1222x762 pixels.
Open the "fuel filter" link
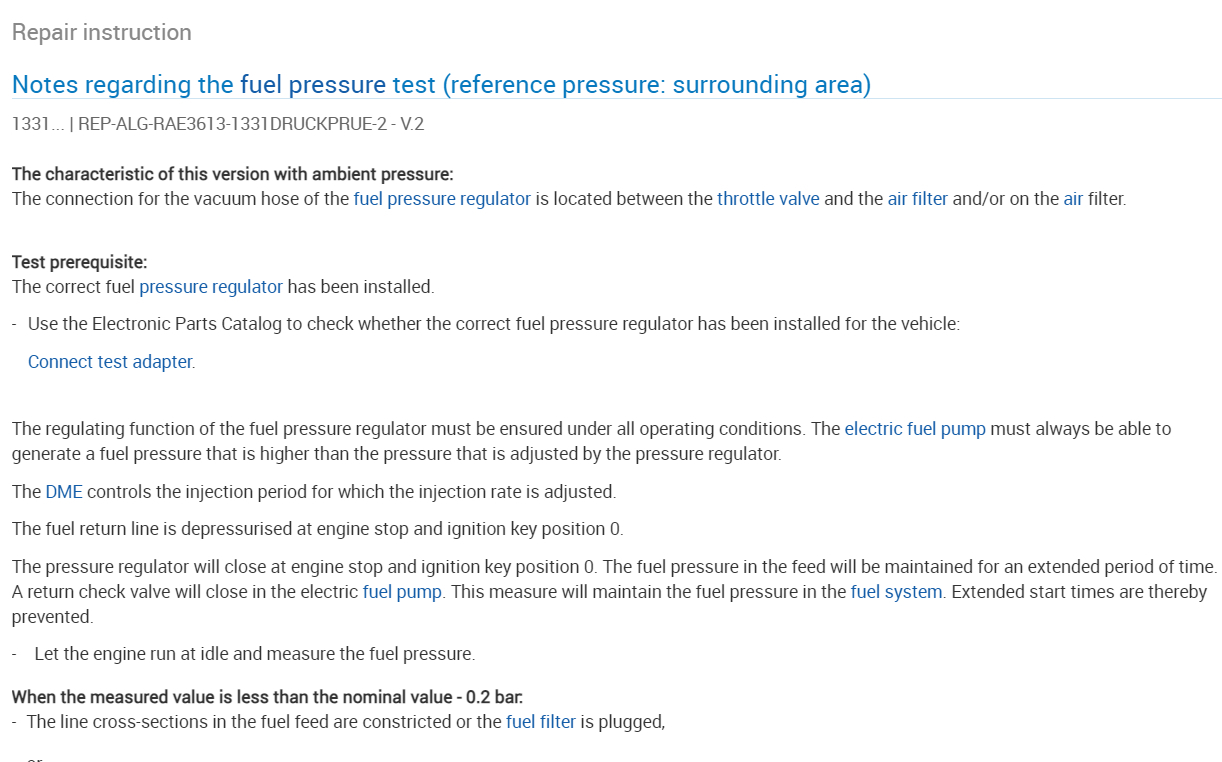[541, 721]
